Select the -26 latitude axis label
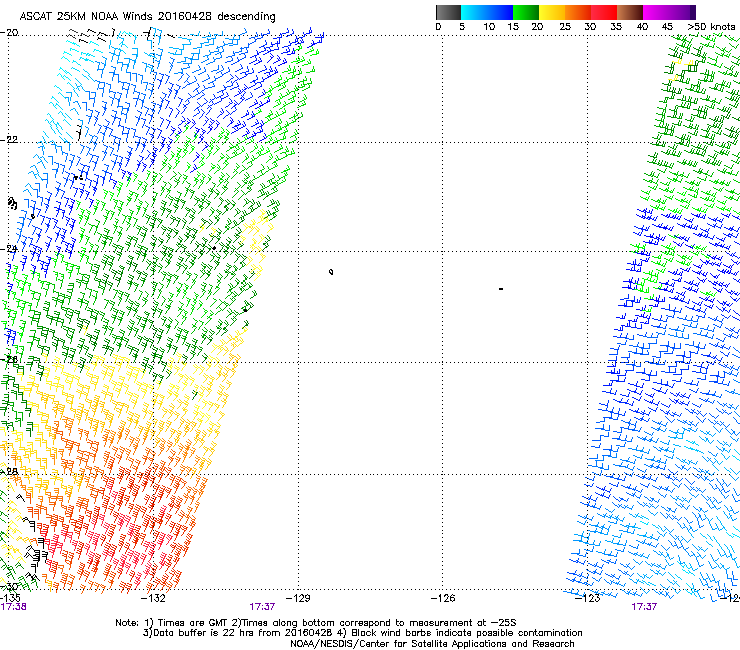Image resolution: width=740 pixels, height=650 pixels. [9, 360]
